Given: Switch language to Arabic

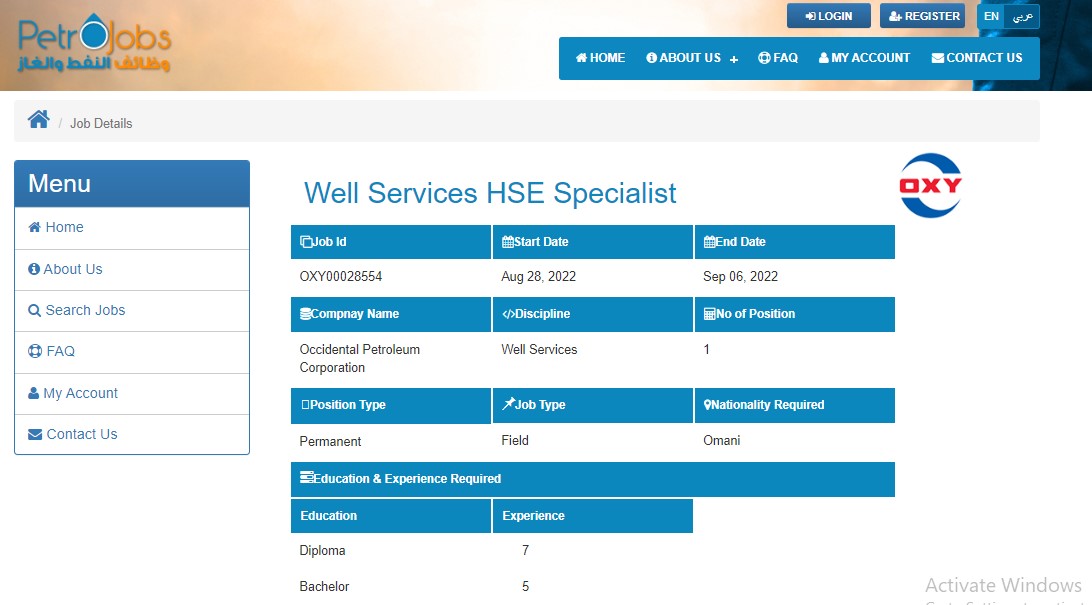Looking at the screenshot, I should pos(1022,16).
